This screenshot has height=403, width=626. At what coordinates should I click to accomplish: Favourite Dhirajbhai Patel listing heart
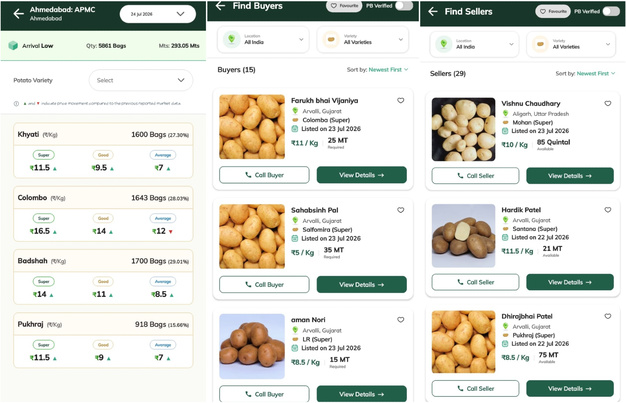pyautogui.click(x=608, y=316)
